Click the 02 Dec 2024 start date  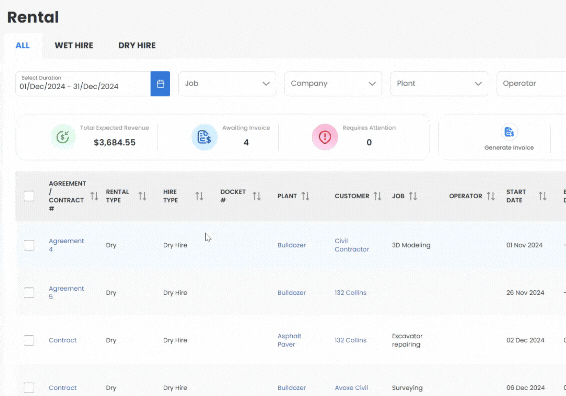point(525,340)
